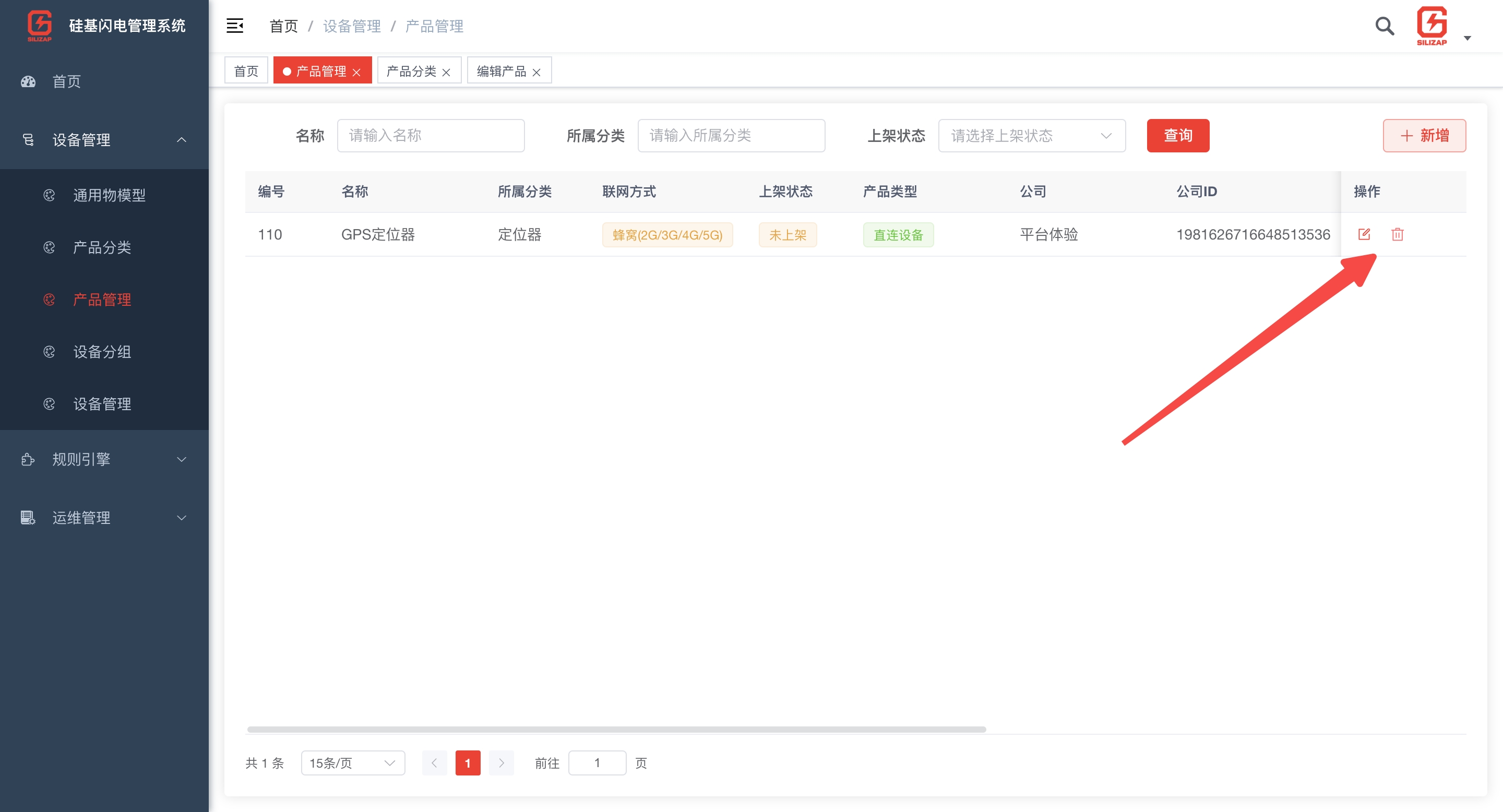
Task: Select the 未上架 status tag on GPS定位器
Action: 787,234
